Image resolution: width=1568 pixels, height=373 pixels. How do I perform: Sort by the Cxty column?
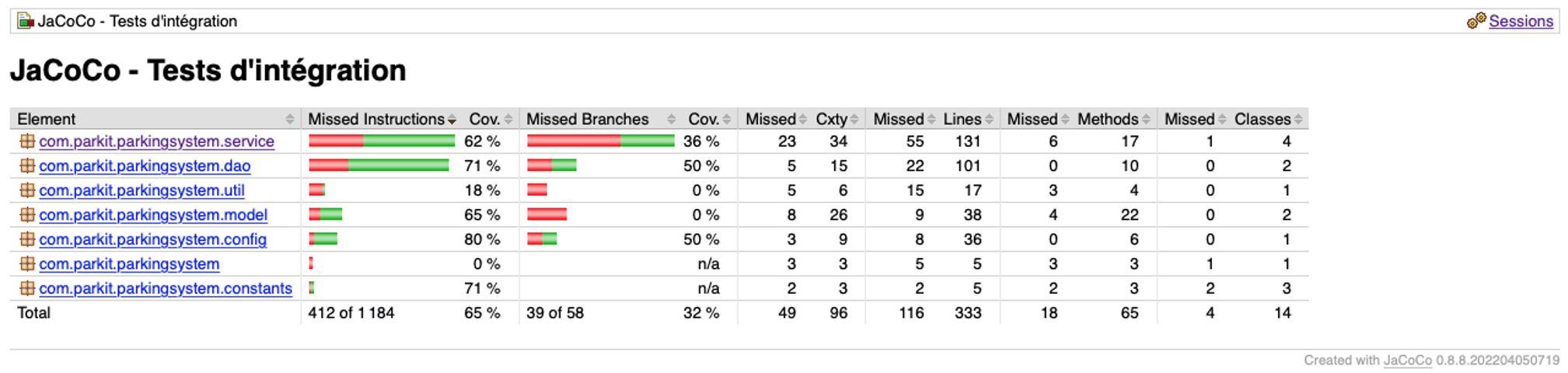(836, 119)
